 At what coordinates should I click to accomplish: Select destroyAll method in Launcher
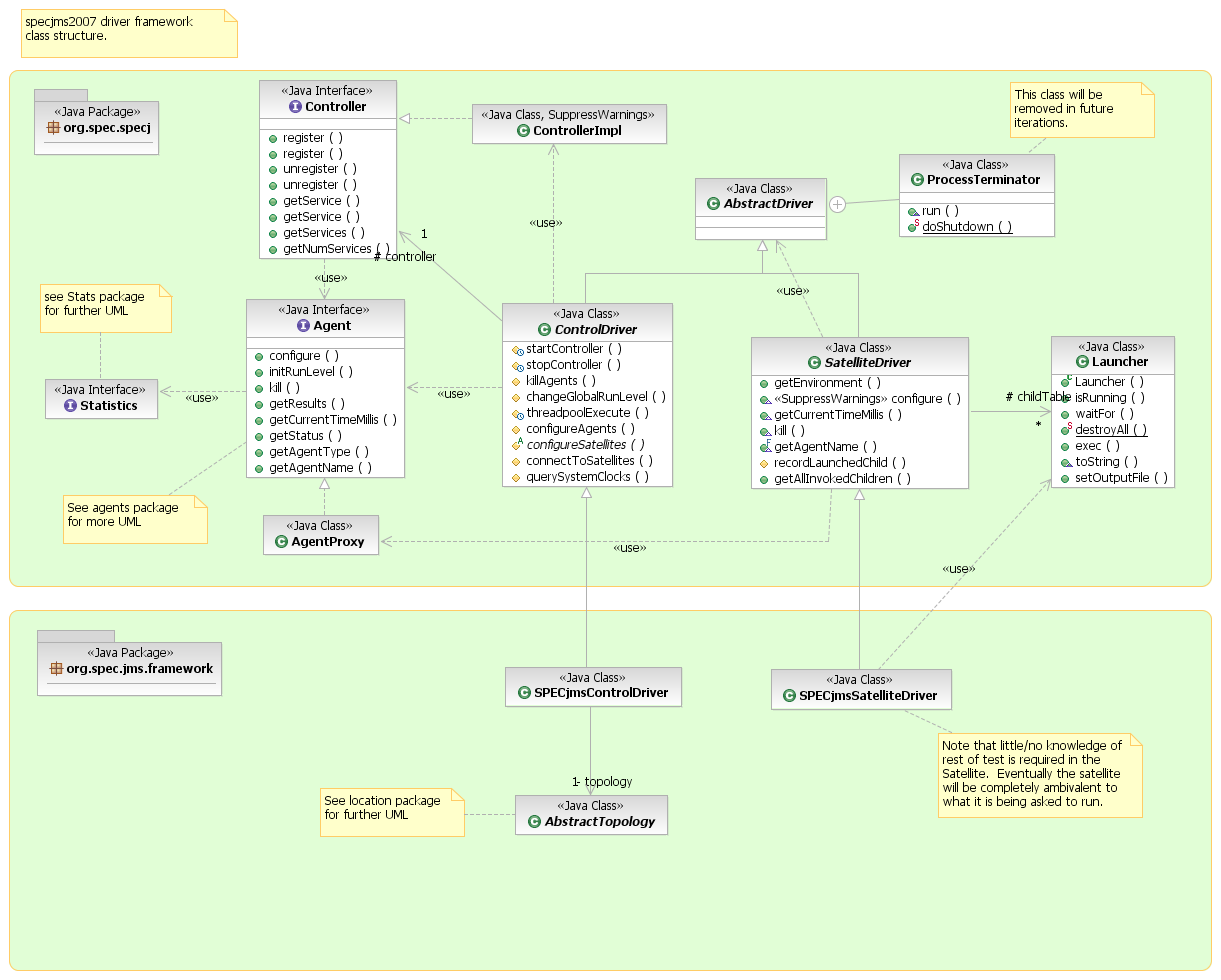pyautogui.click(x=1110, y=429)
